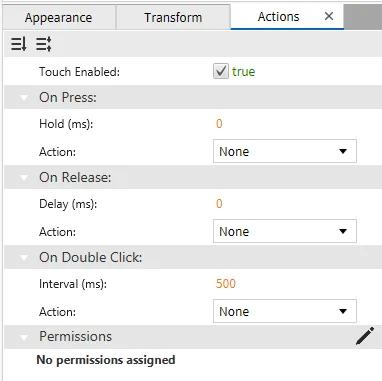Viewport: 382px width, 381px height.
Task: Select the Actions tab
Action: tap(279, 17)
